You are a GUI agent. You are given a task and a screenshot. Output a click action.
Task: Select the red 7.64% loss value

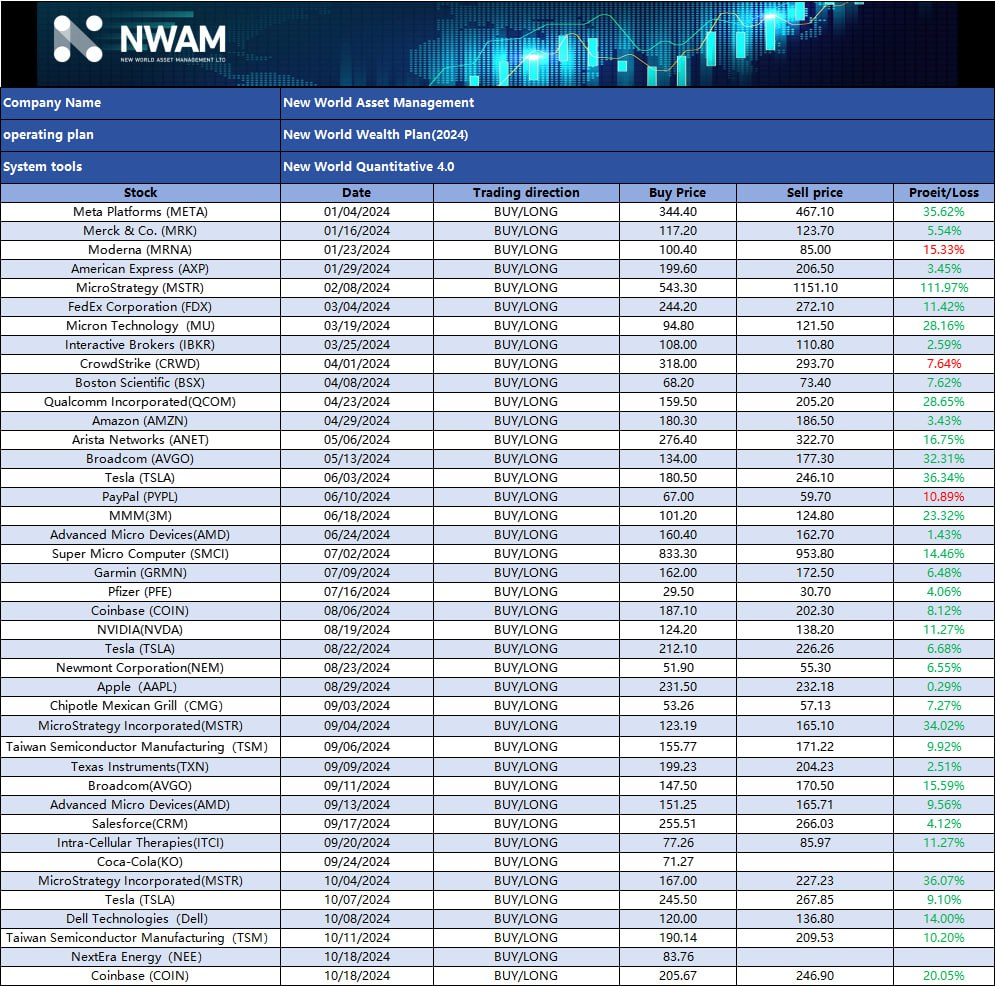[944, 364]
